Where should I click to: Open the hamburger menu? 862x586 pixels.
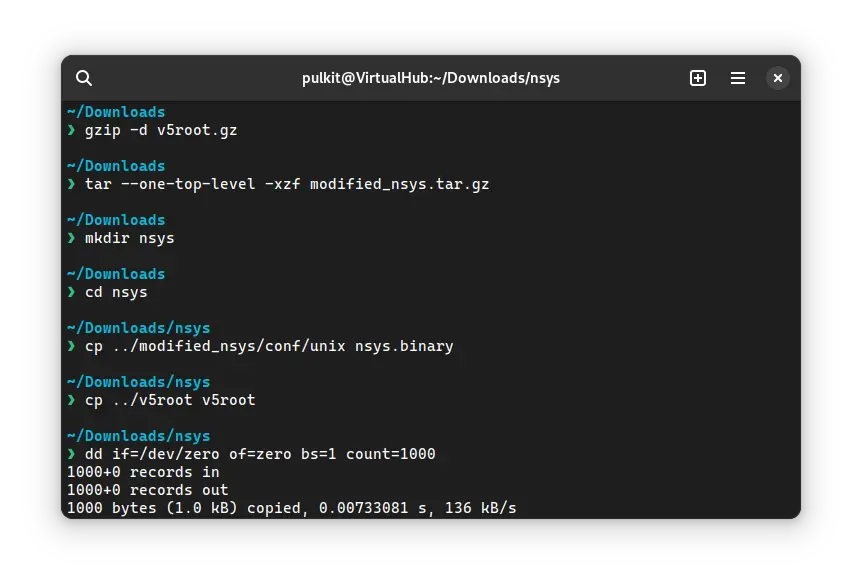[737, 77]
